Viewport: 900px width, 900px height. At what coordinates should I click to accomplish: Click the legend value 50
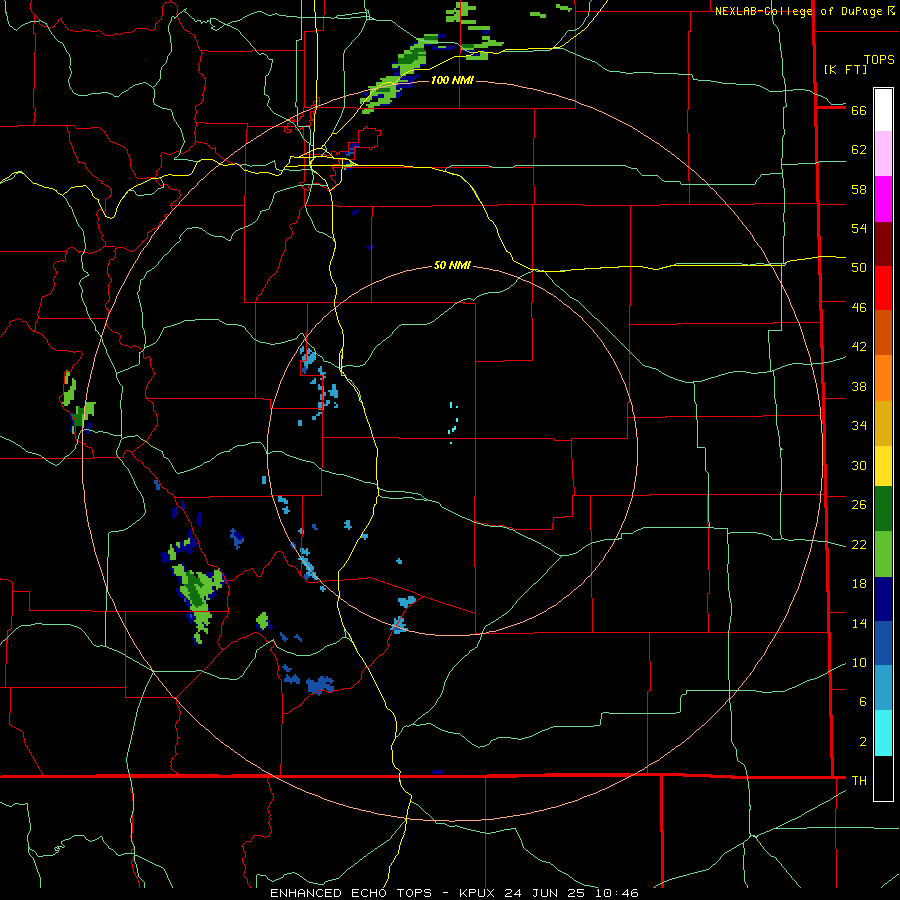[x=859, y=268]
